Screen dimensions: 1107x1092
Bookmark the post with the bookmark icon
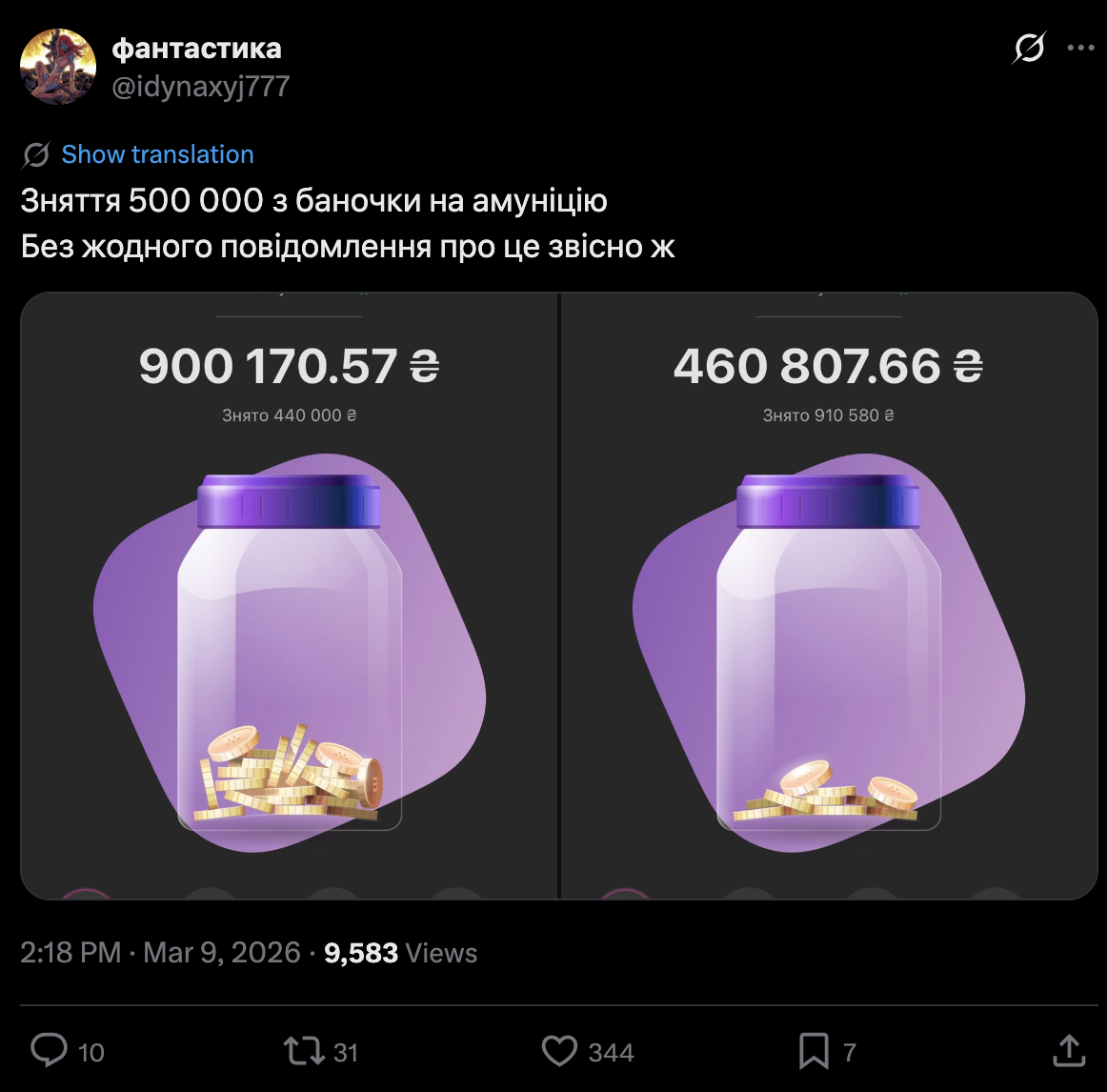pyautogui.click(x=814, y=1051)
